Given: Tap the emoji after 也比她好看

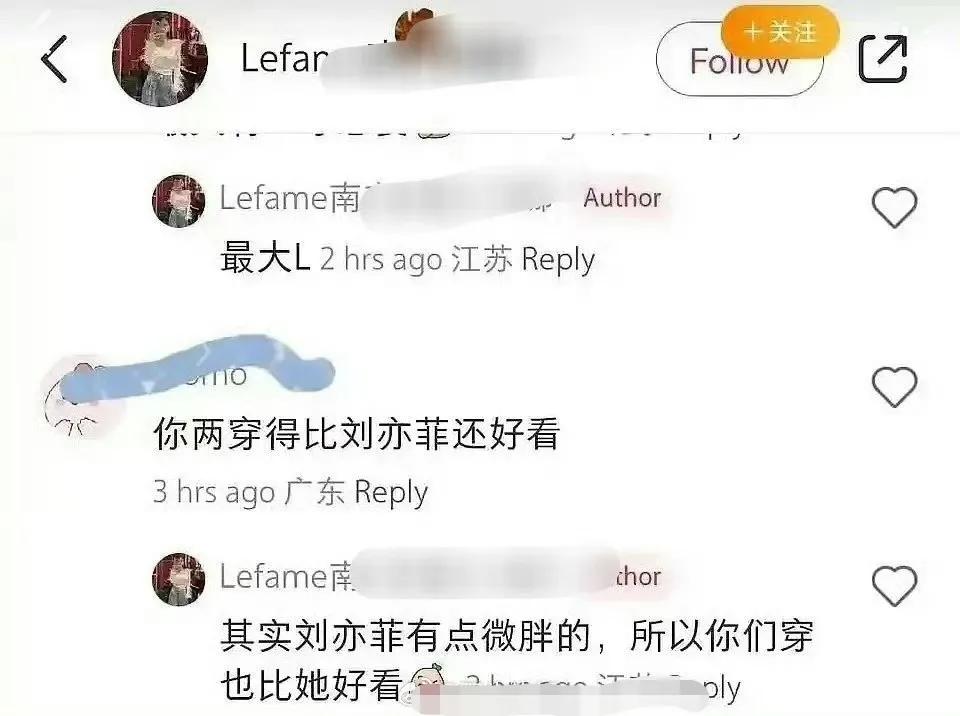Looking at the screenshot, I should 426,683.
